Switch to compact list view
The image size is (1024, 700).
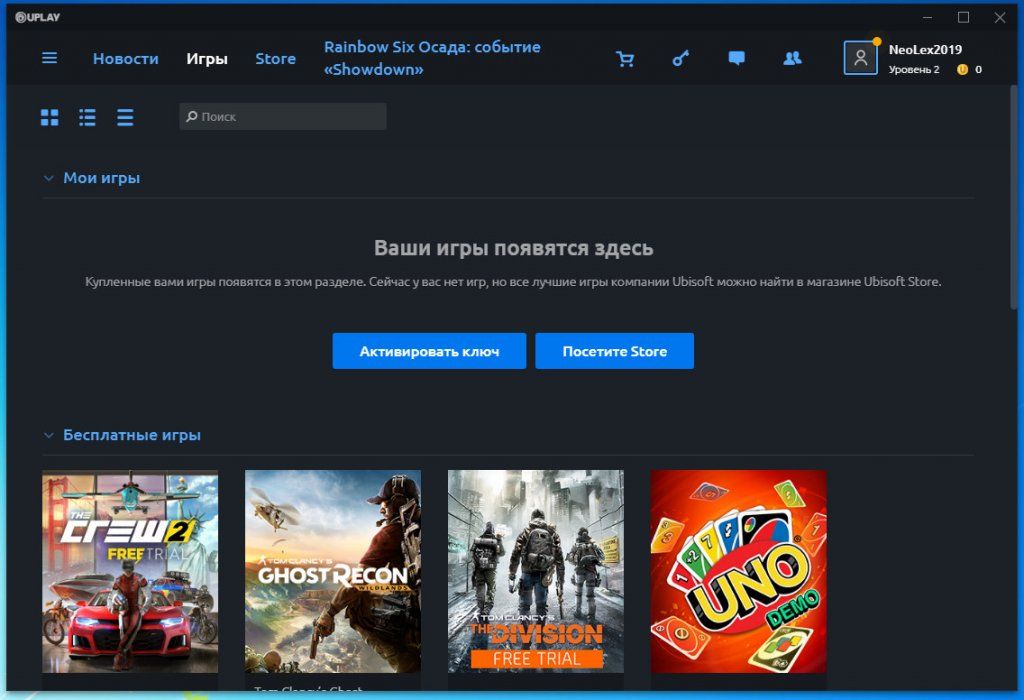(x=125, y=118)
